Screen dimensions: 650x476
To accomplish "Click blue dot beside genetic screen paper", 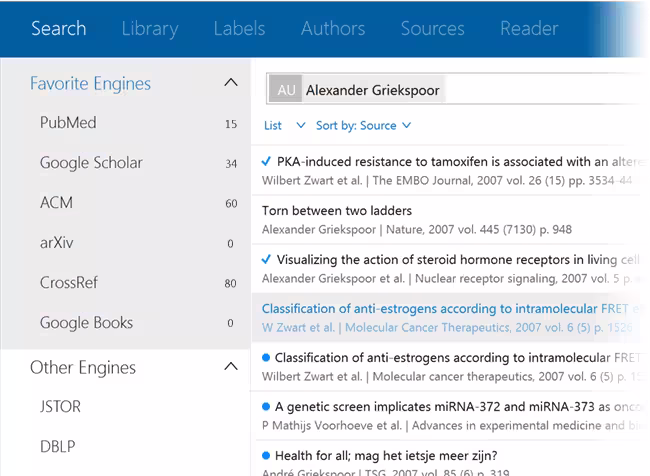I will 266,407.
